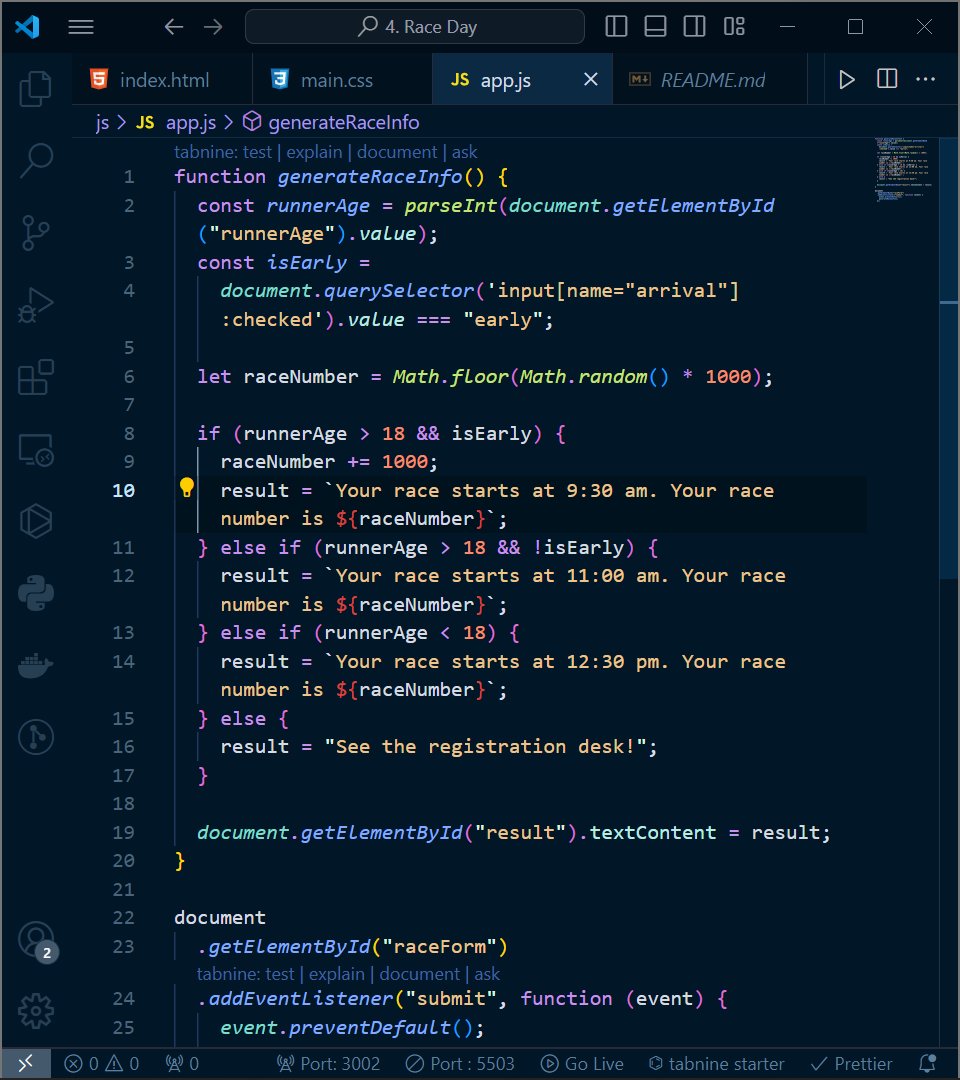Start the server with Go Live
This screenshot has width=960, height=1080.
(x=582, y=1063)
